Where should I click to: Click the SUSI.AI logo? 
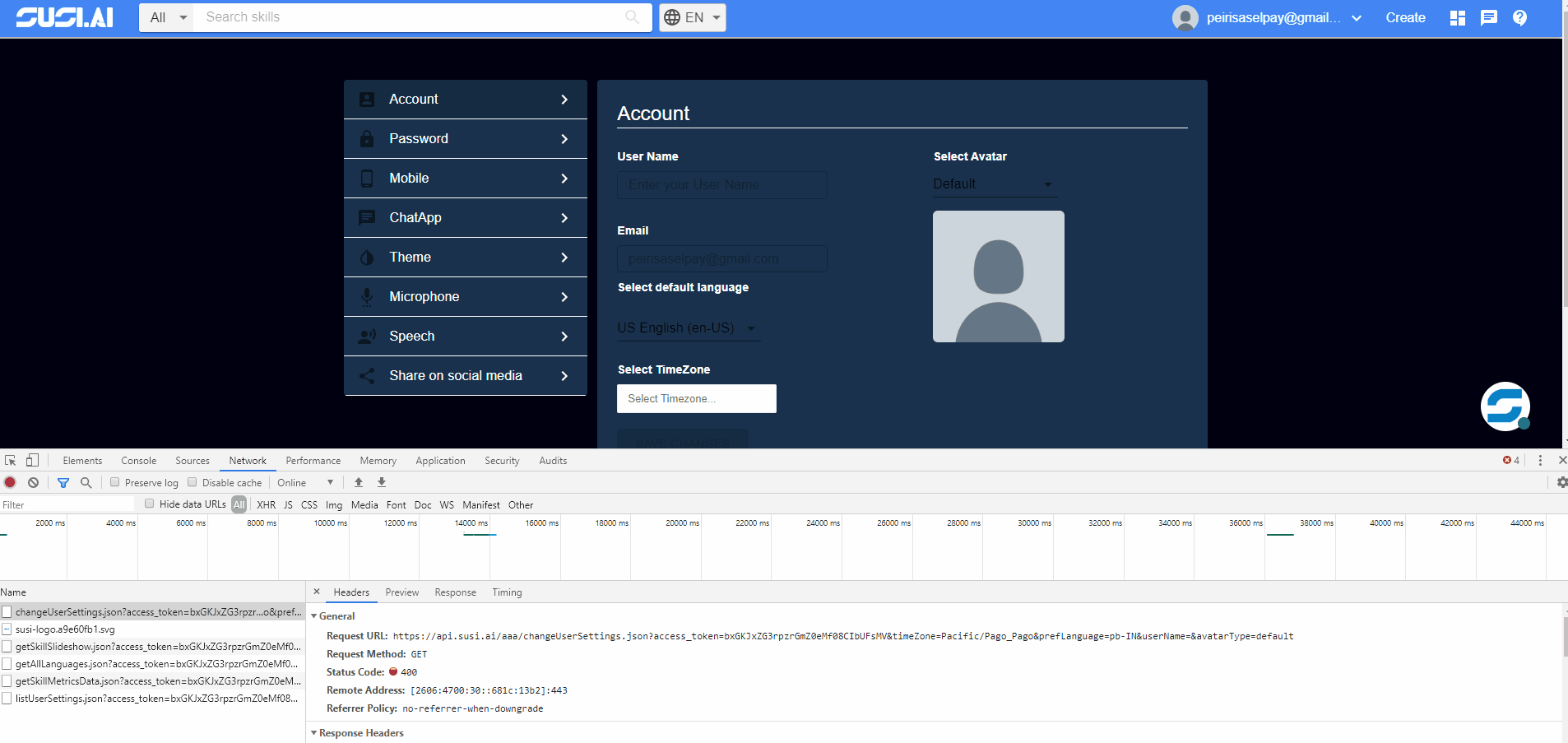click(64, 16)
